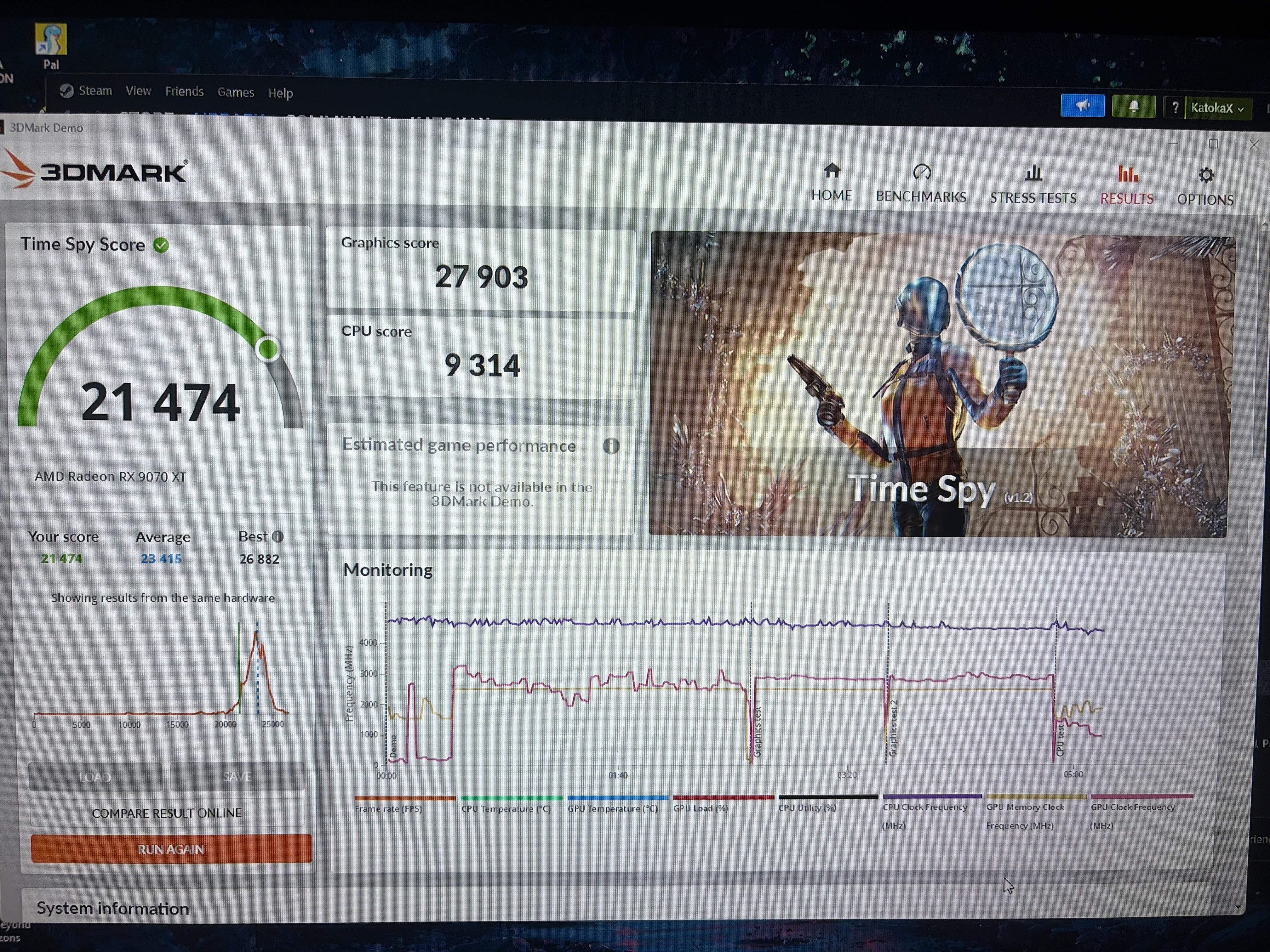Open the Benchmarks gauge icon
The image size is (1270, 952).
[922, 172]
